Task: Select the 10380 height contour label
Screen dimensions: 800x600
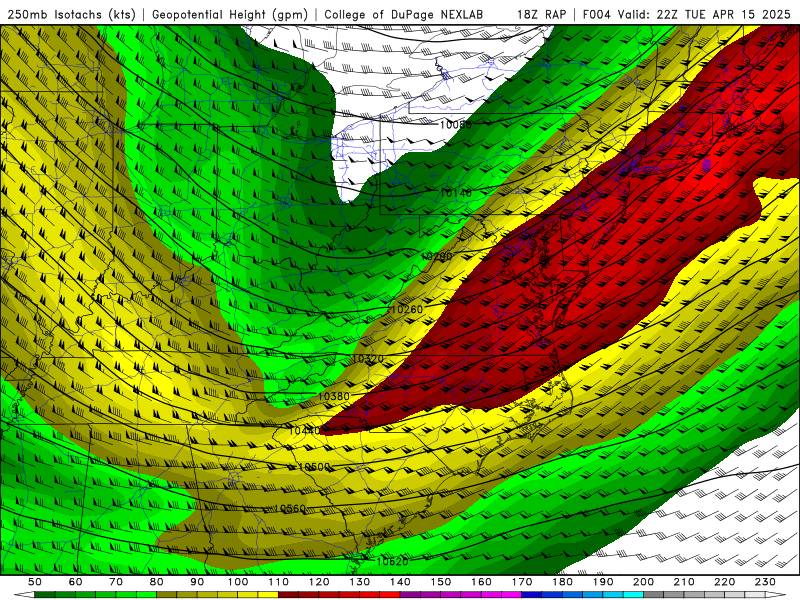Action: tap(334, 396)
